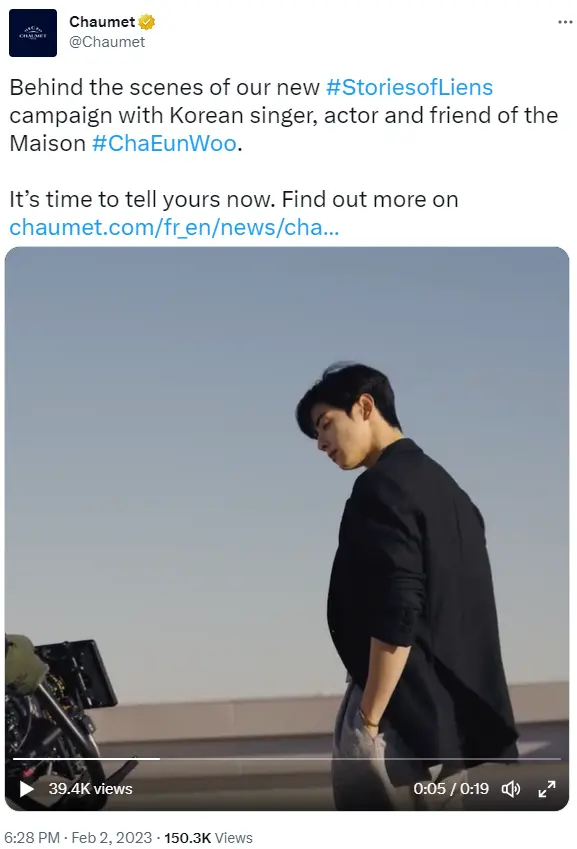Click the Chaumet profile avatar

33,32
